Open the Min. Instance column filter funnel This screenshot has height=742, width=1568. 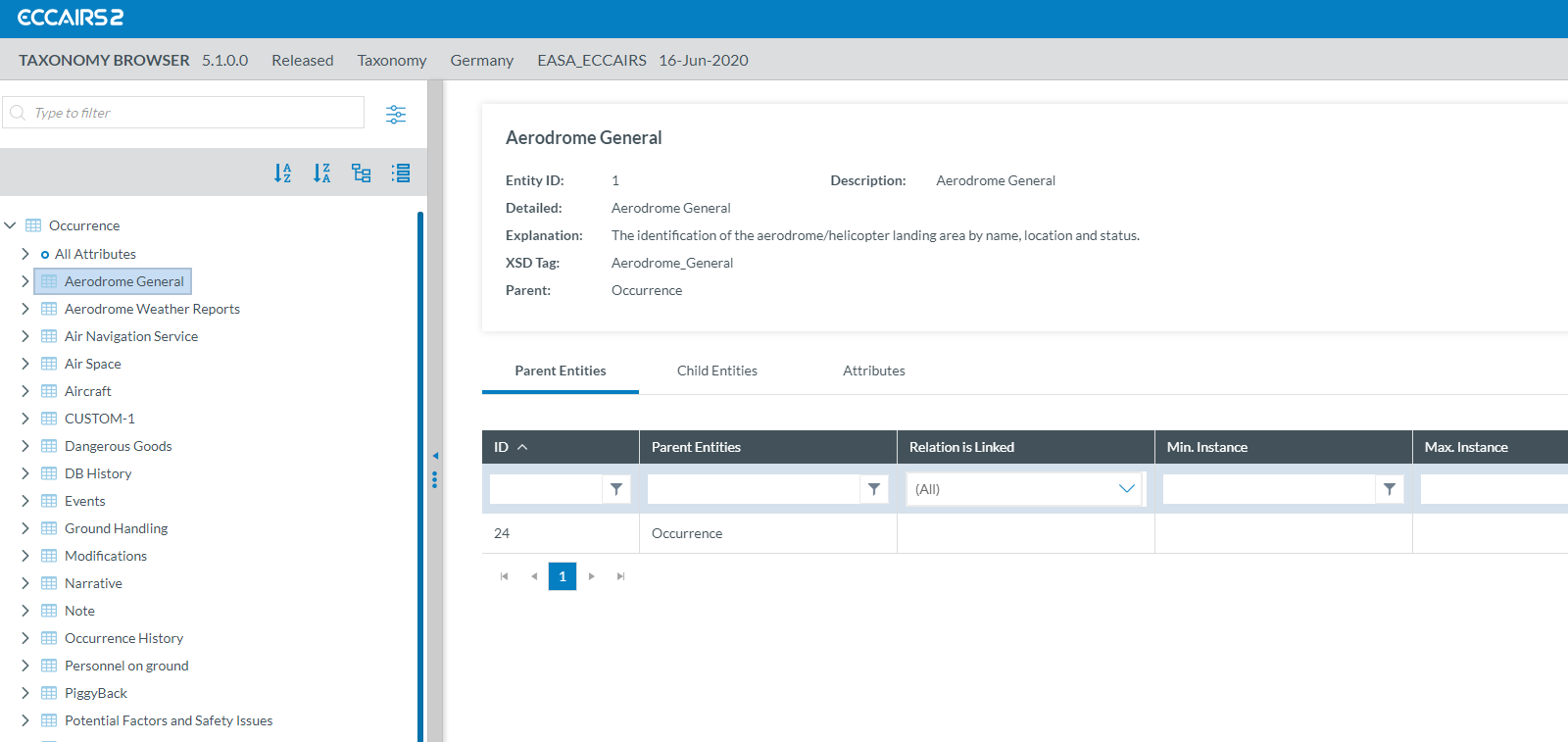(1390, 489)
